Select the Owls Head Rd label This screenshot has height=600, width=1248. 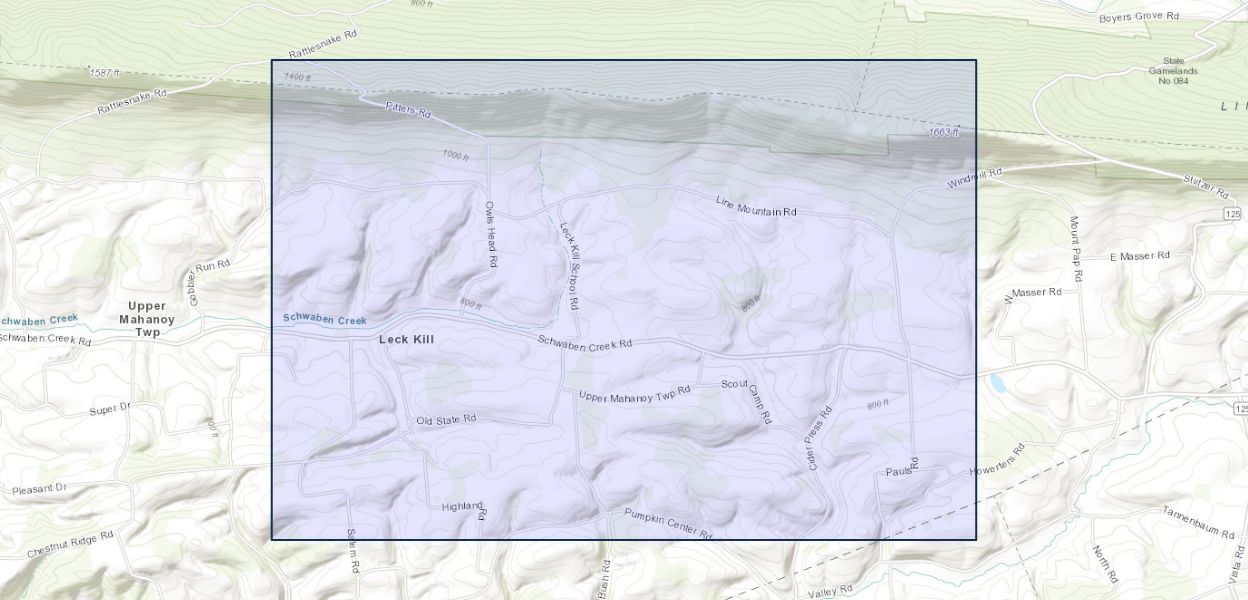(x=491, y=234)
